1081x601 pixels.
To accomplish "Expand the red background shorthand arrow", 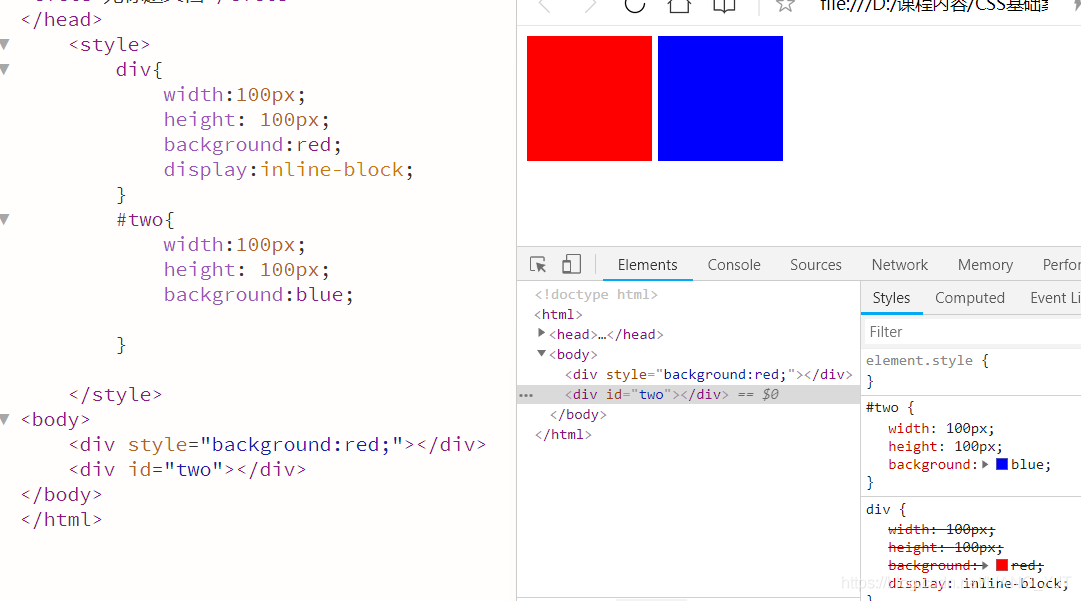I will click(985, 565).
